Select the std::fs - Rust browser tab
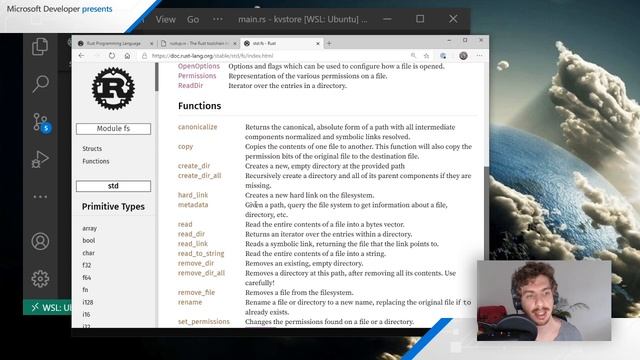This screenshot has width=640, height=360. (x=282, y=43)
